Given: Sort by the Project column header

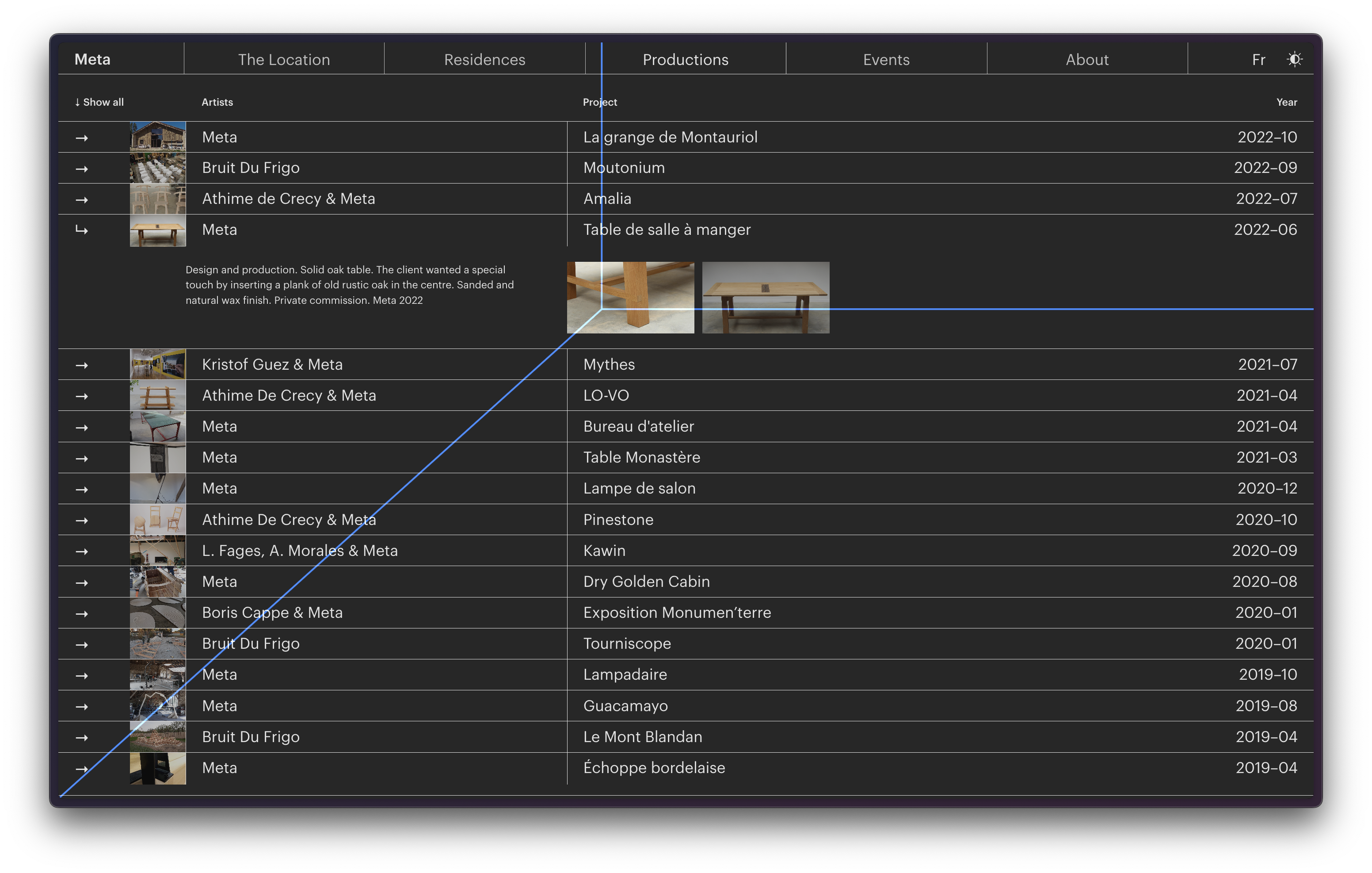Looking at the screenshot, I should (600, 102).
